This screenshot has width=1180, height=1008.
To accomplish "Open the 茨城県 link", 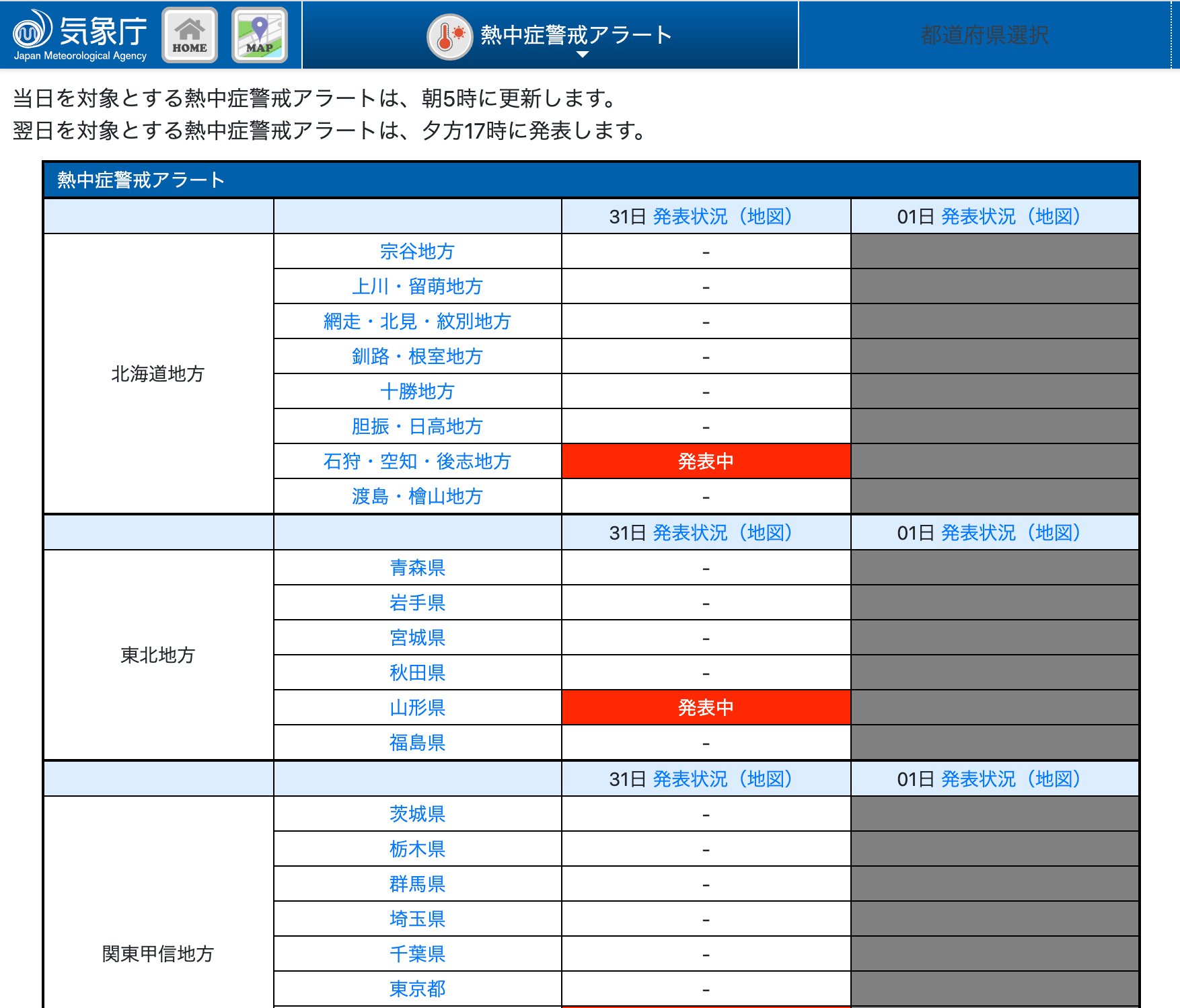I will 417,814.
